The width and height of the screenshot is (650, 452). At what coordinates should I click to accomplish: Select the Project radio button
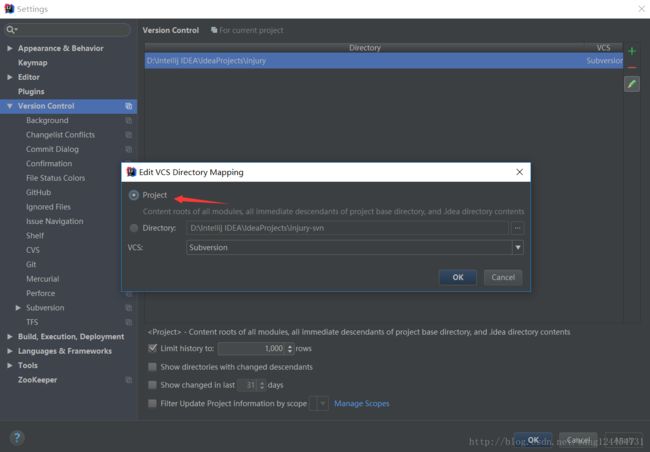[x=133, y=195]
